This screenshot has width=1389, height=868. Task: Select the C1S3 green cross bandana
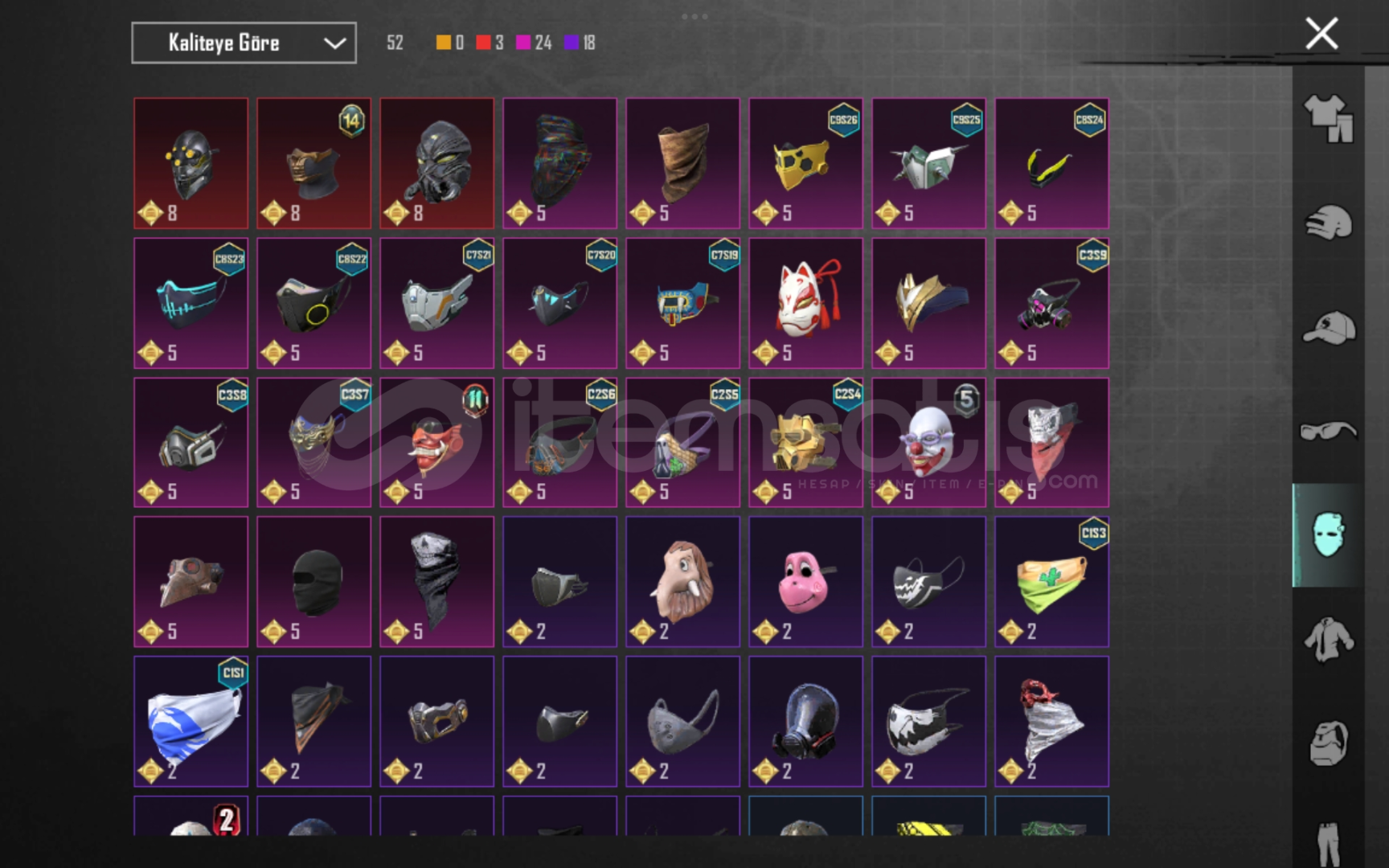1051,582
